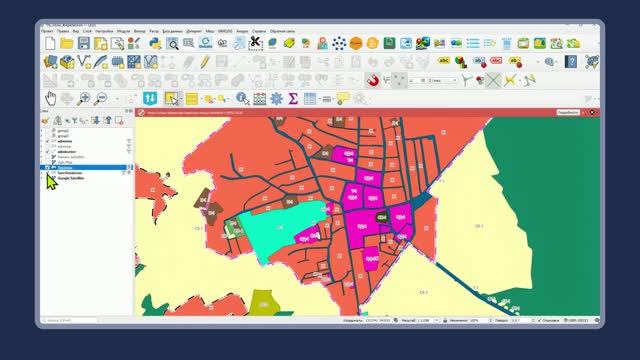Screen dimensions: 640x360
Task: Click the dark blue help book icon
Action: point(571,62)
